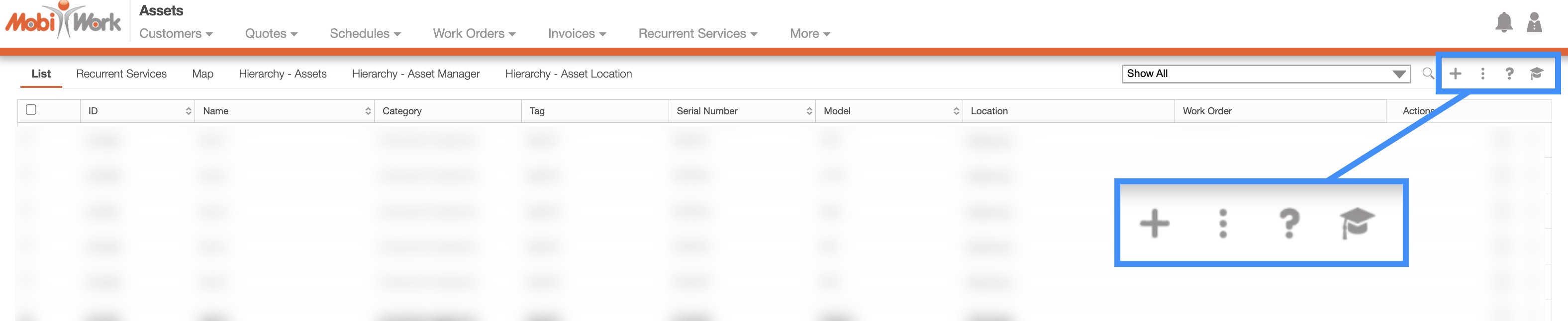Select the Hierarchy - Asset Manager tab
This screenshot has height=321, width=1568.
click(x=415, y=74)
